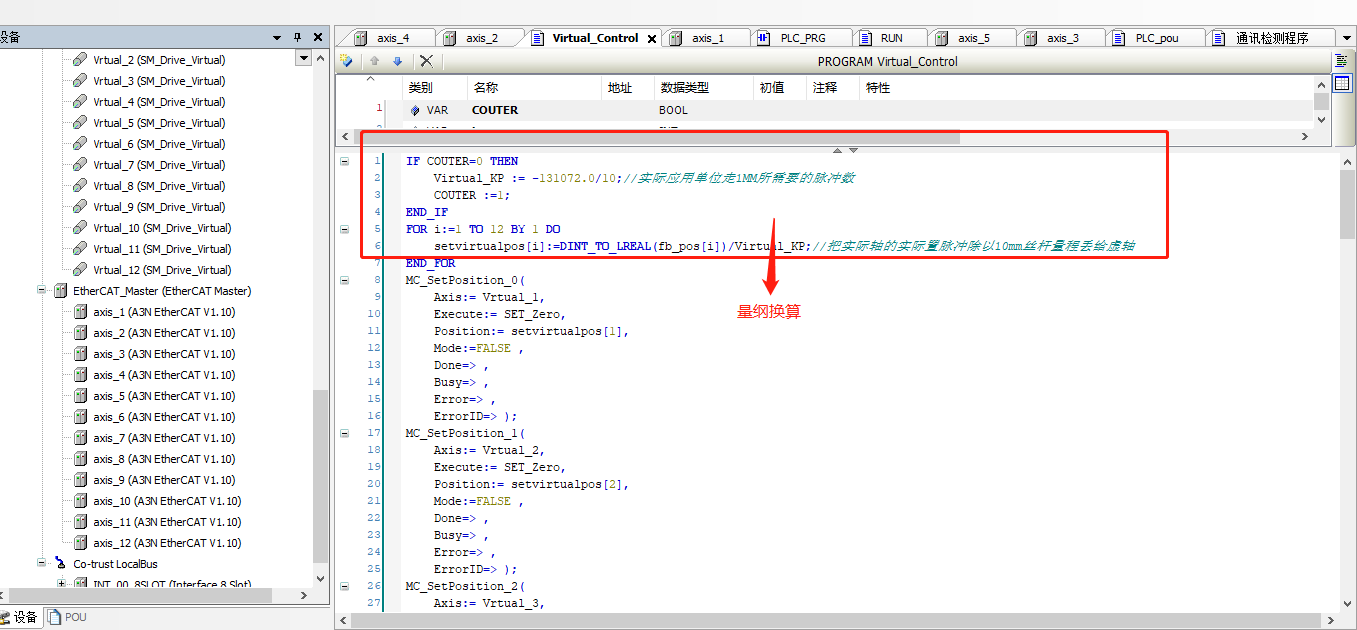Switch to the POU bottom panel tab

[67, 617]
